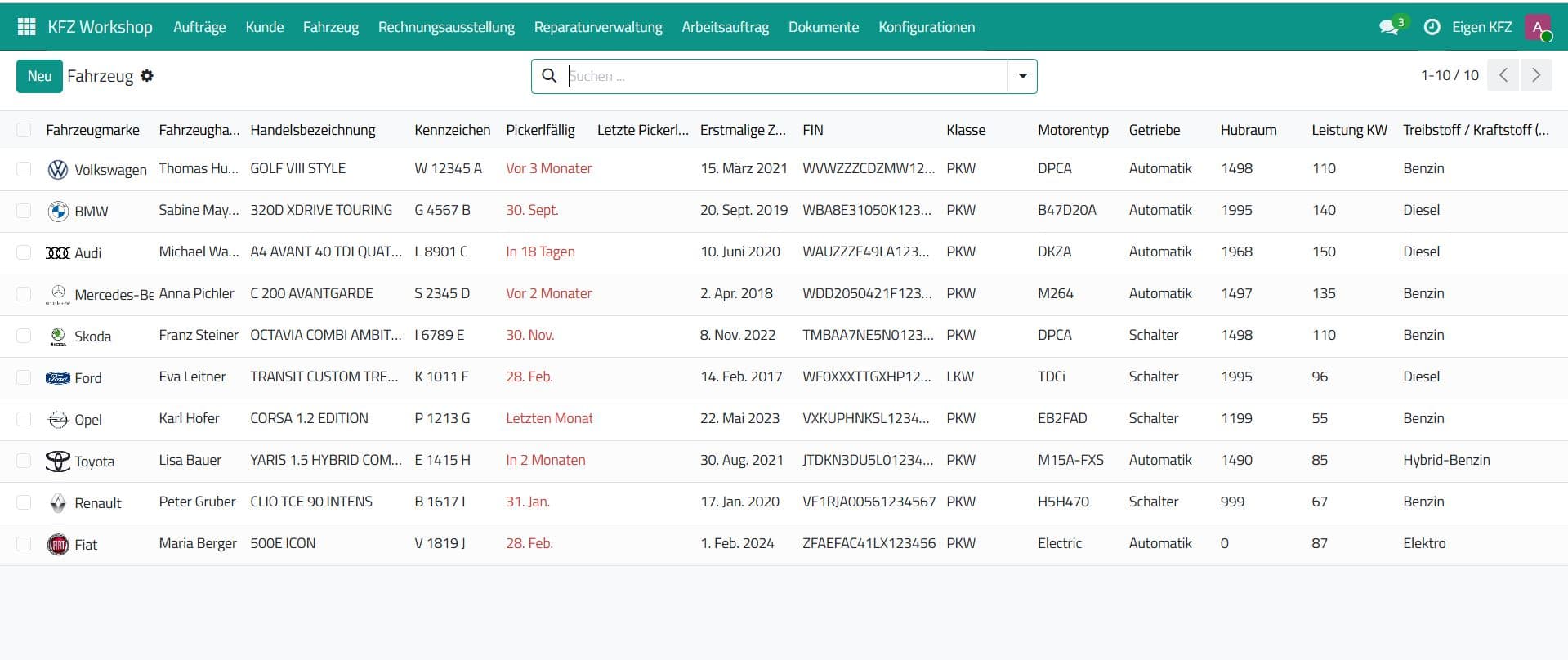This screenshot has height=660, width=1568.
Task: Sort by Fahrzeugmarke column header
Action: 92,130
